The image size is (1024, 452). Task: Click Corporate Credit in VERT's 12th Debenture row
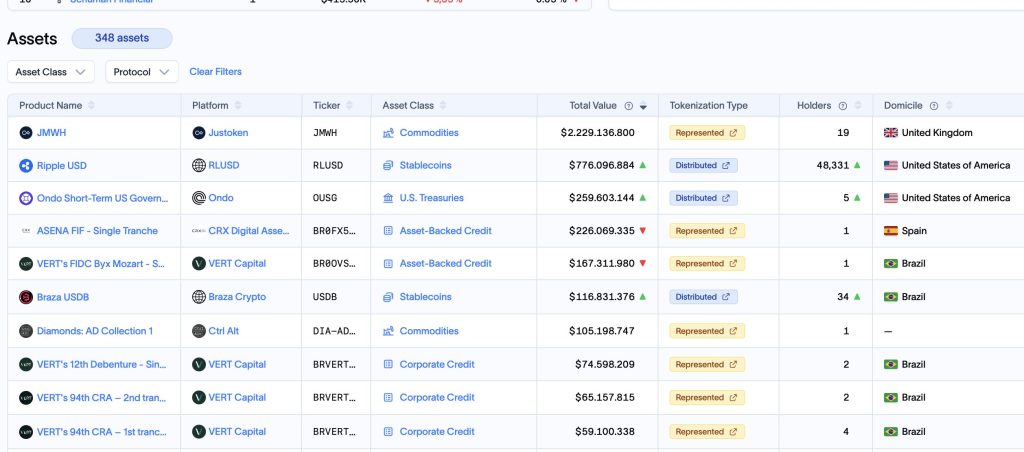437,364
